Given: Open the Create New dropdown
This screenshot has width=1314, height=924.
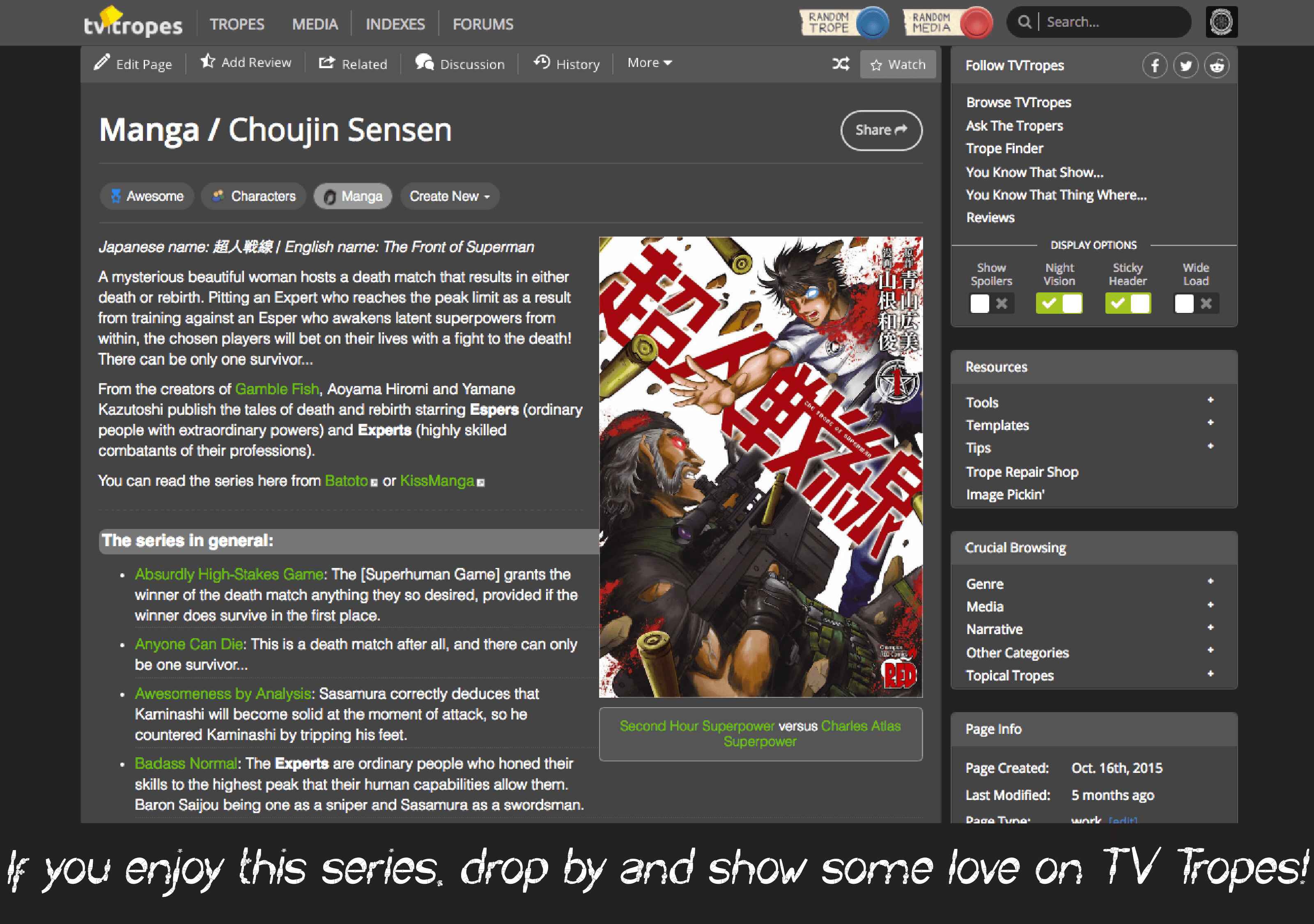Looking at the screenshot, I should 450,196.
